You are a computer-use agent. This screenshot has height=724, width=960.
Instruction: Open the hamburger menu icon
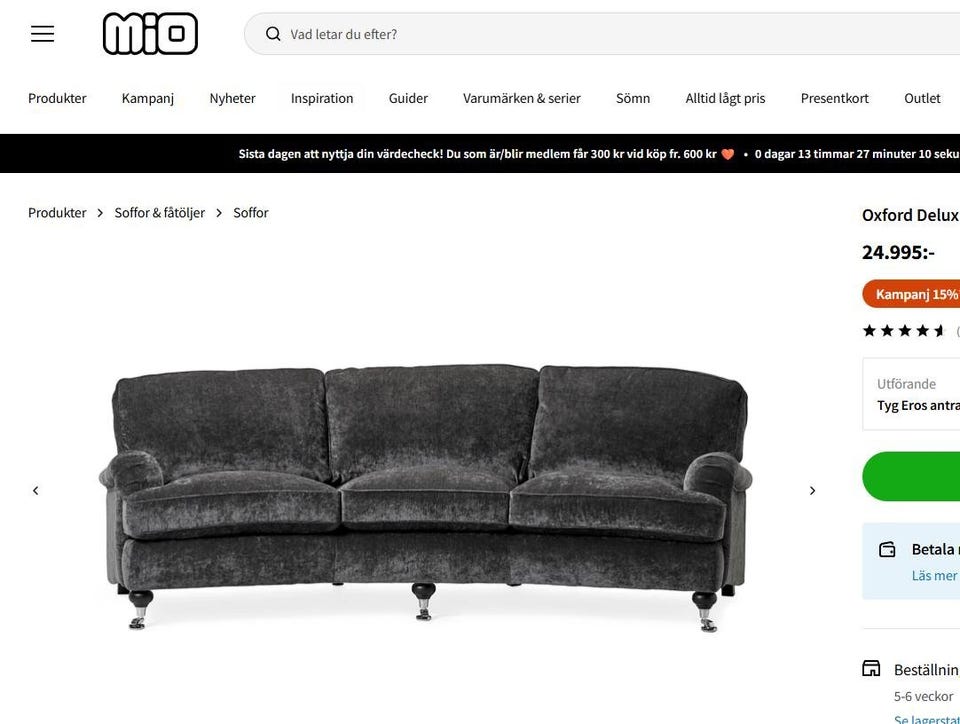tap(43, 34)
